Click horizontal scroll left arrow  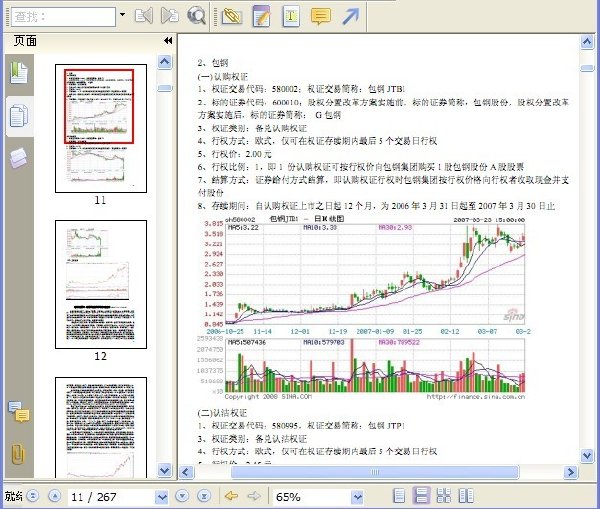coord(186,472)
